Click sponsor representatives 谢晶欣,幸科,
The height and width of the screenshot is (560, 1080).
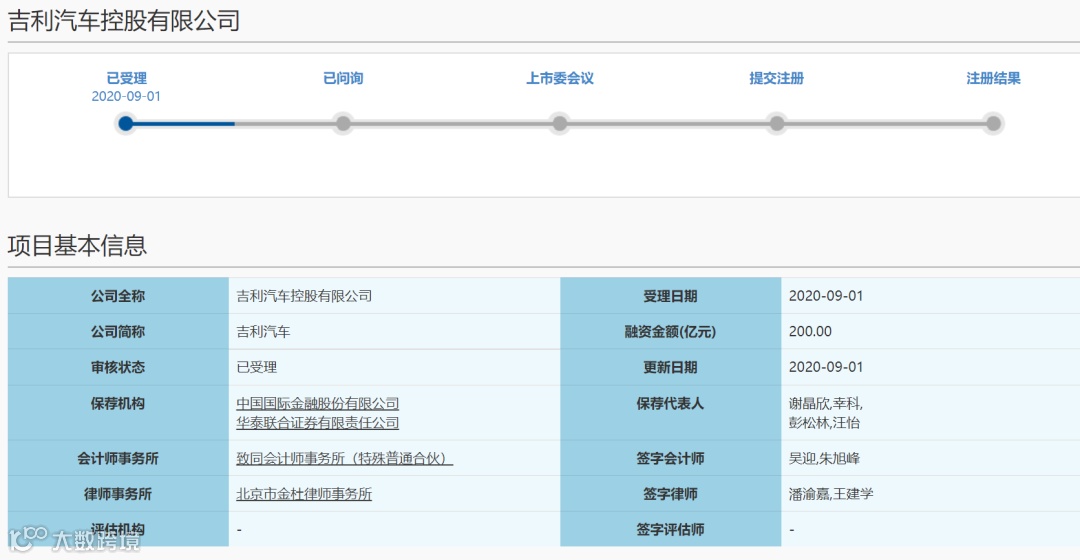click(825, 404)
